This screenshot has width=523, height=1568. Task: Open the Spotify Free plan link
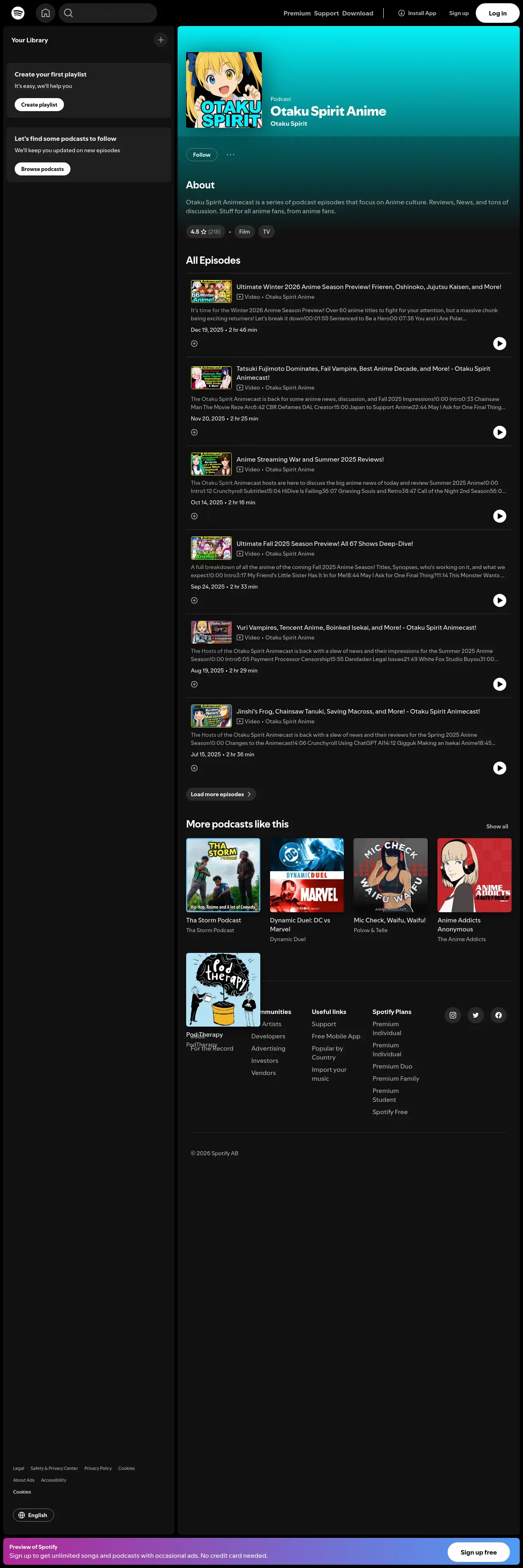pos(390,1112)
